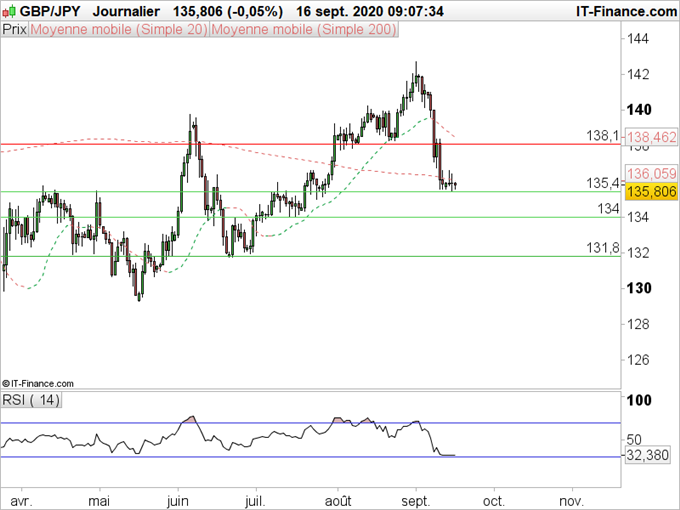Click the août month label

[x=338, y=501]
